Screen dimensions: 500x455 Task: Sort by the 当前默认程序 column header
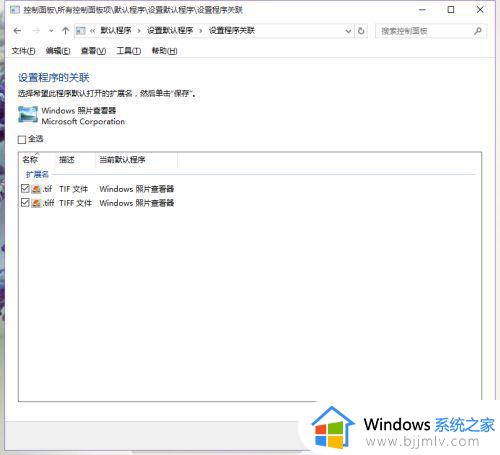136,160
